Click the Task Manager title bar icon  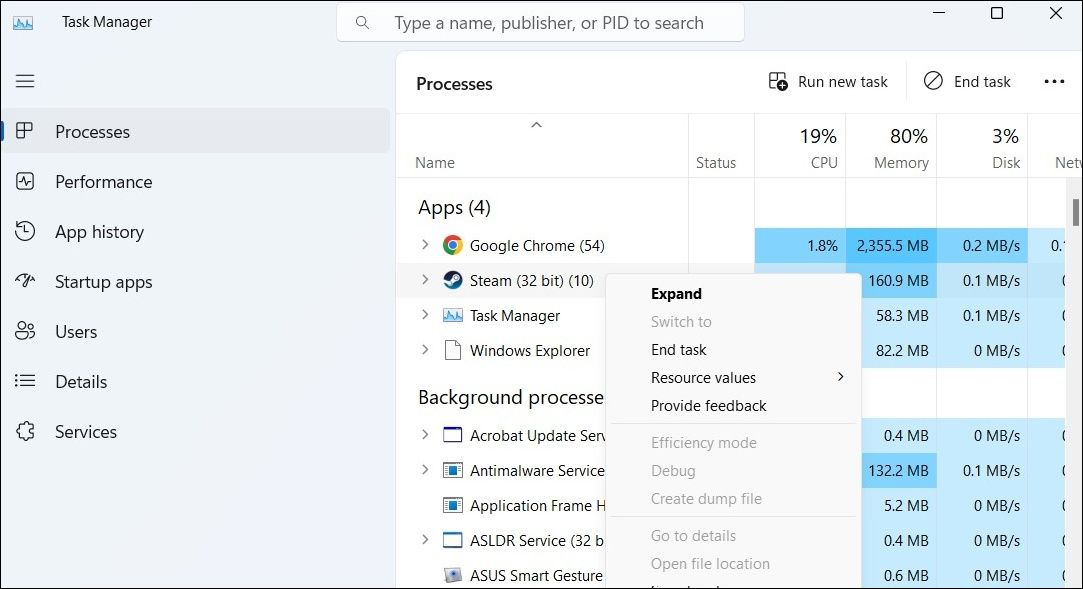tap(22, 20)
